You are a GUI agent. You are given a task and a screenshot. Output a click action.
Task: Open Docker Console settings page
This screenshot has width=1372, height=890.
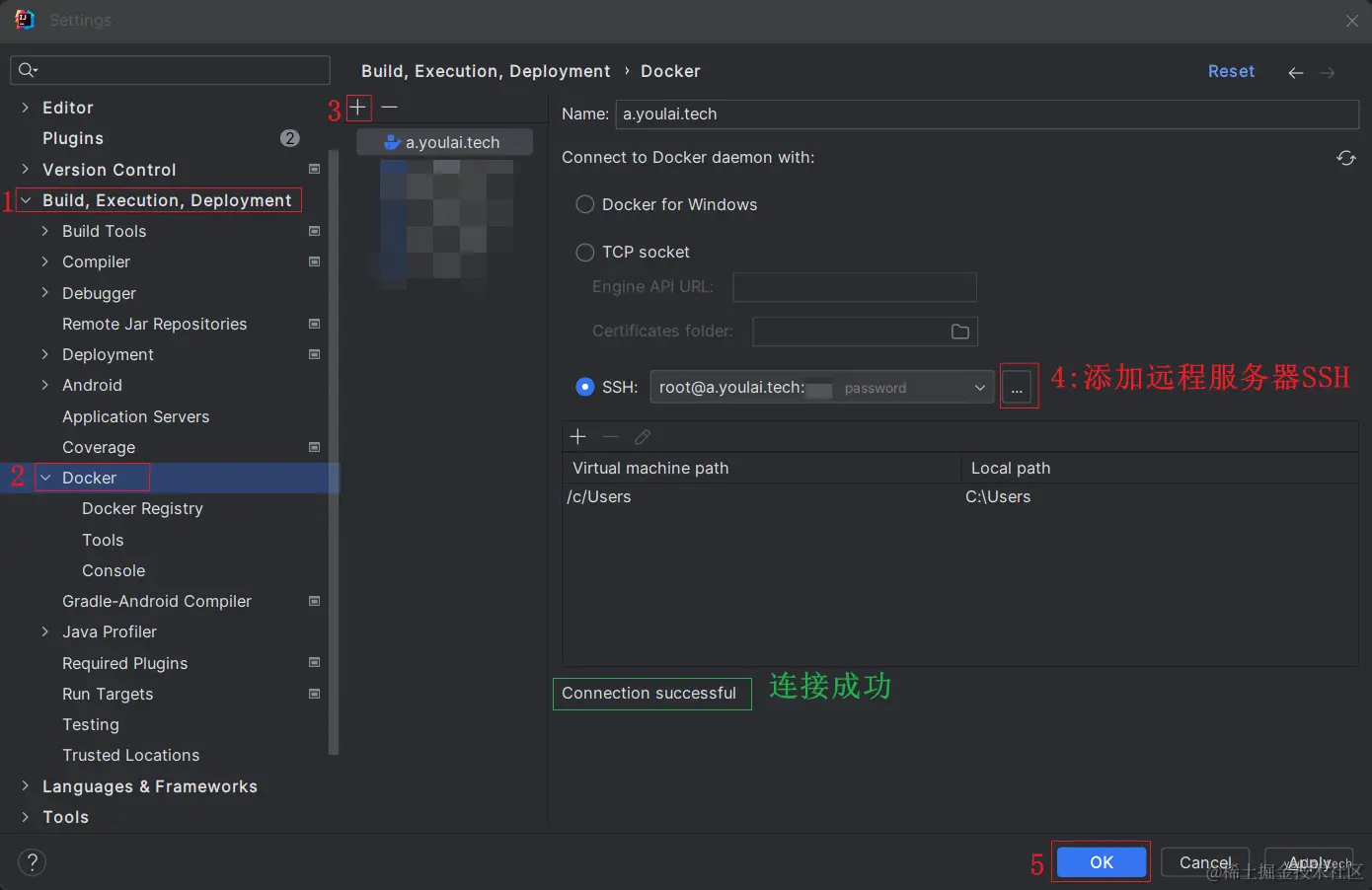click(x=114, y=570)
